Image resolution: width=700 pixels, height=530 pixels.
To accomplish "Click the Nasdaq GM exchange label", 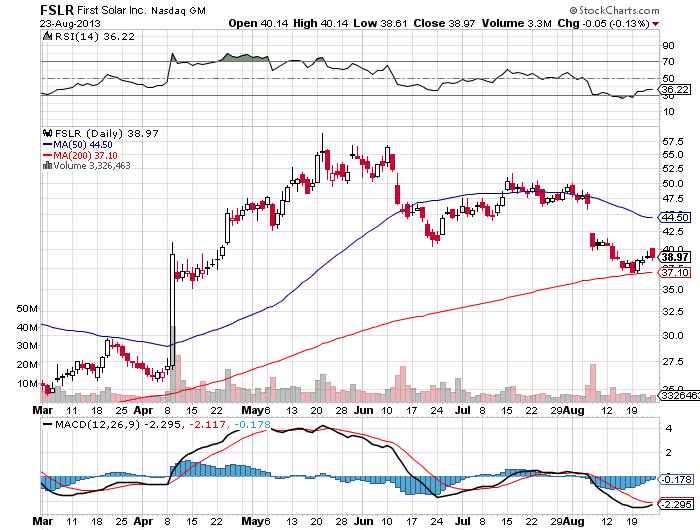I will [178, 11].
